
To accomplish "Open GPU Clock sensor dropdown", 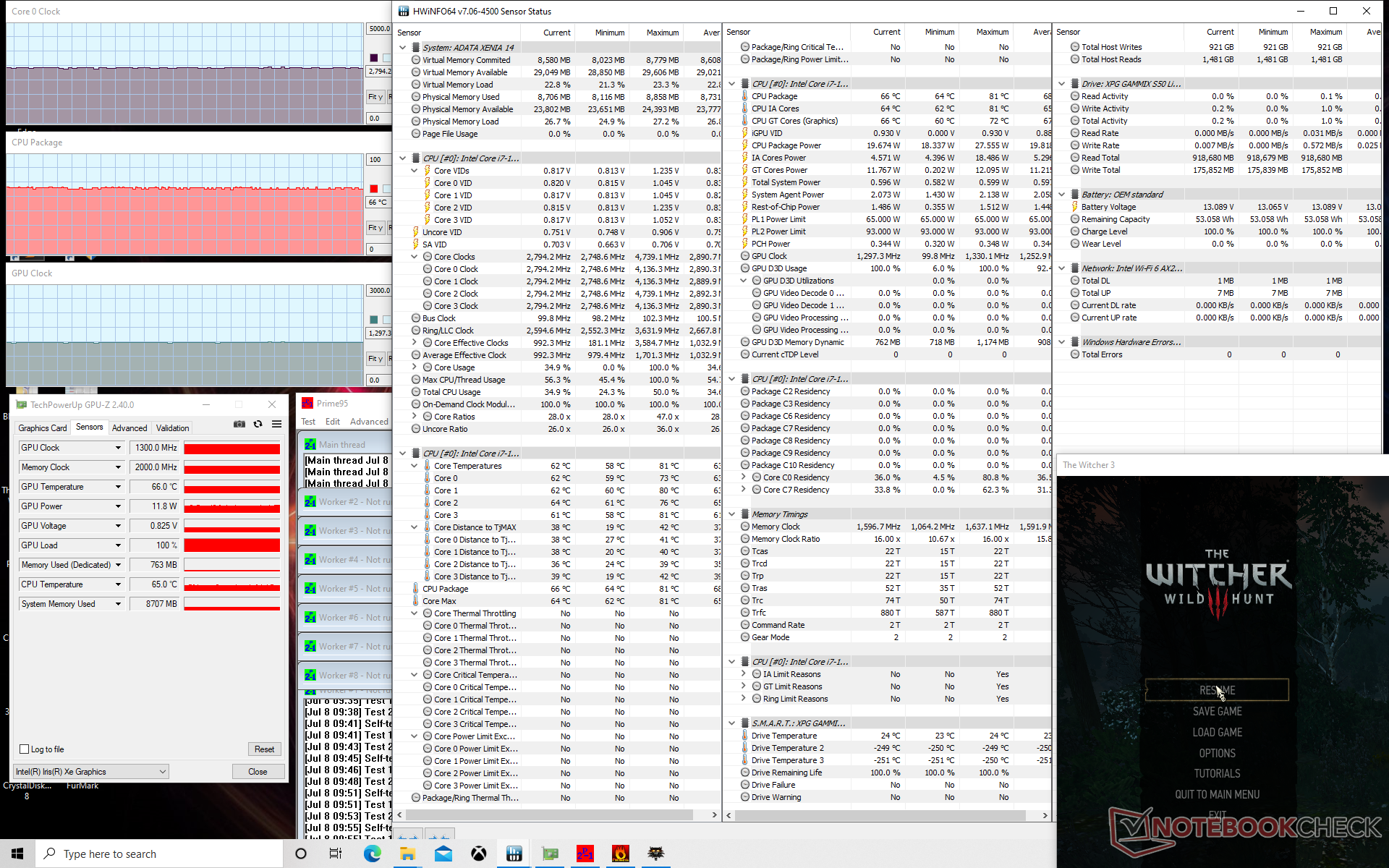I will (x=118, y=448).
